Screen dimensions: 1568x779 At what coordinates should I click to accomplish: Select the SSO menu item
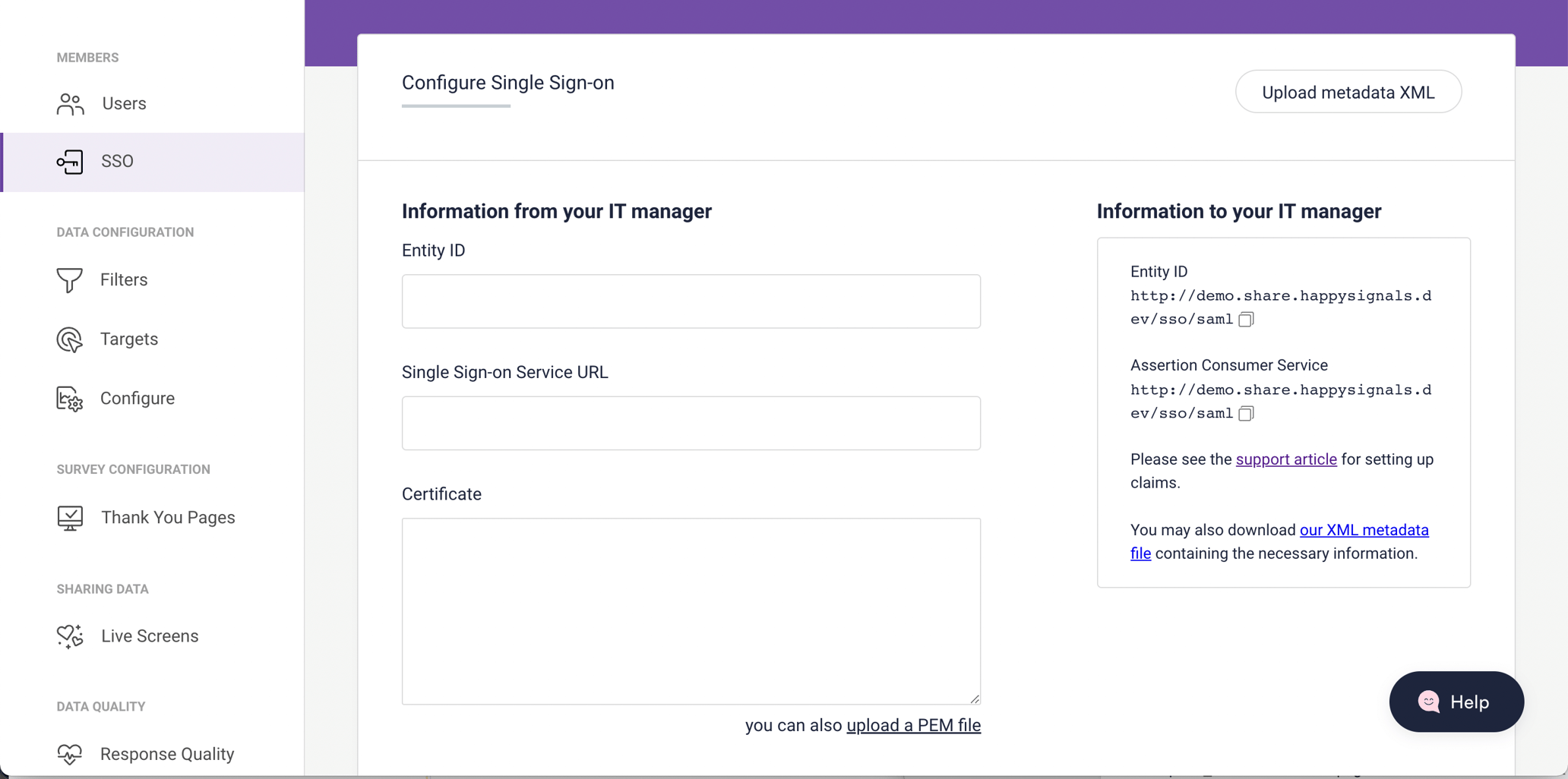[x=119, y=162]
